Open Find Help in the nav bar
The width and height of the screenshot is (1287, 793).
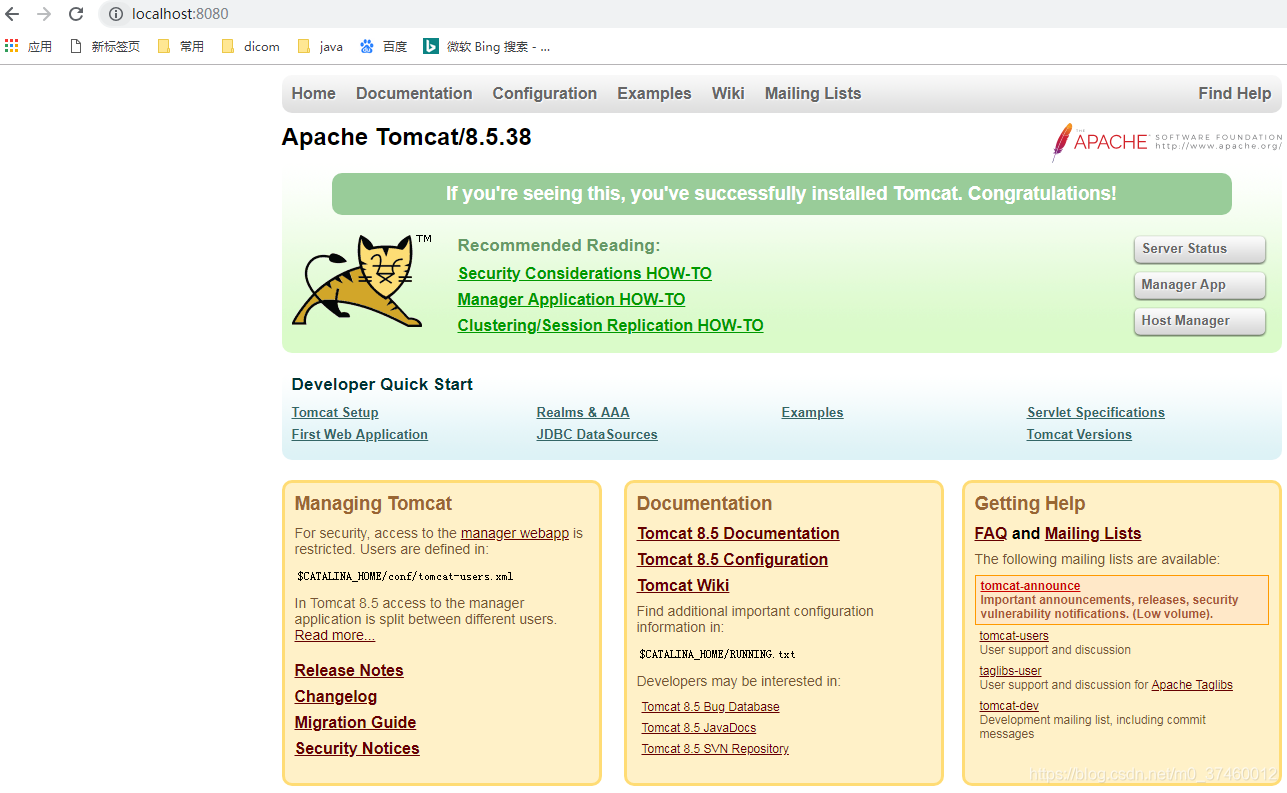[1234, 93]
